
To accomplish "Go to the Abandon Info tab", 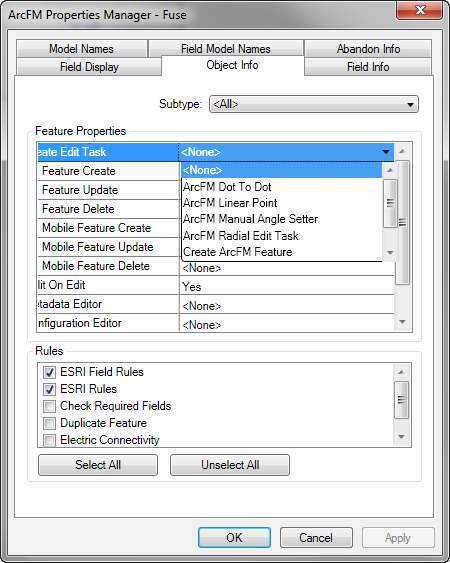I will (368, 48).
